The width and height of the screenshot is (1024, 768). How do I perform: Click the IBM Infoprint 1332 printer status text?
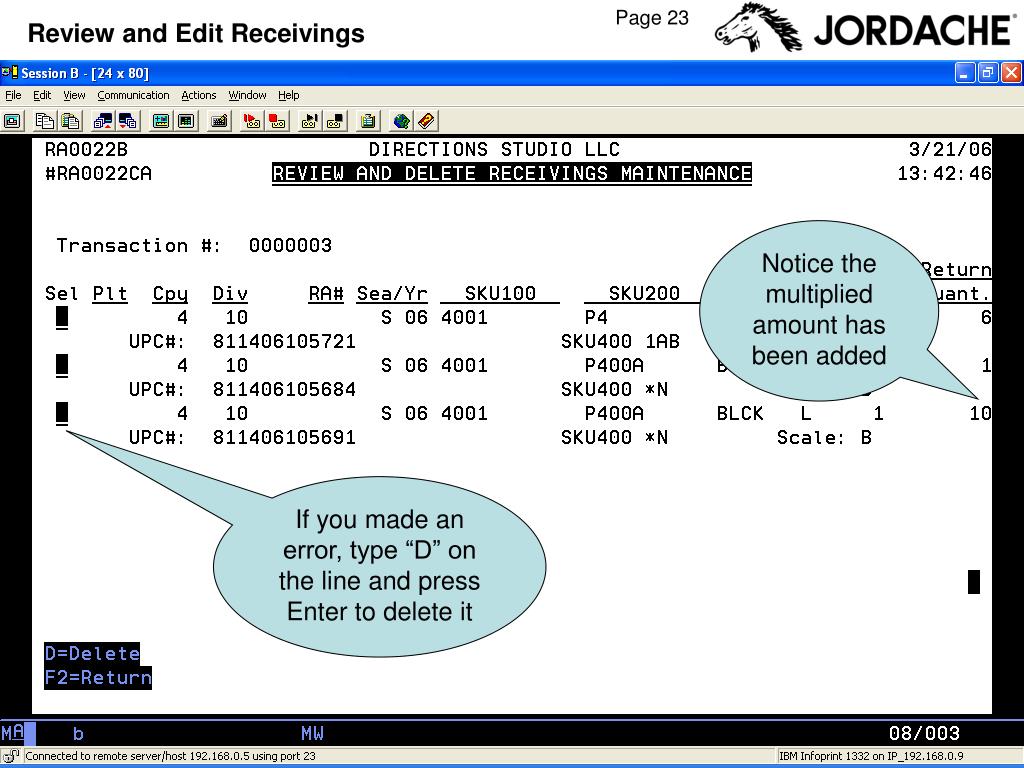point(871,756)
